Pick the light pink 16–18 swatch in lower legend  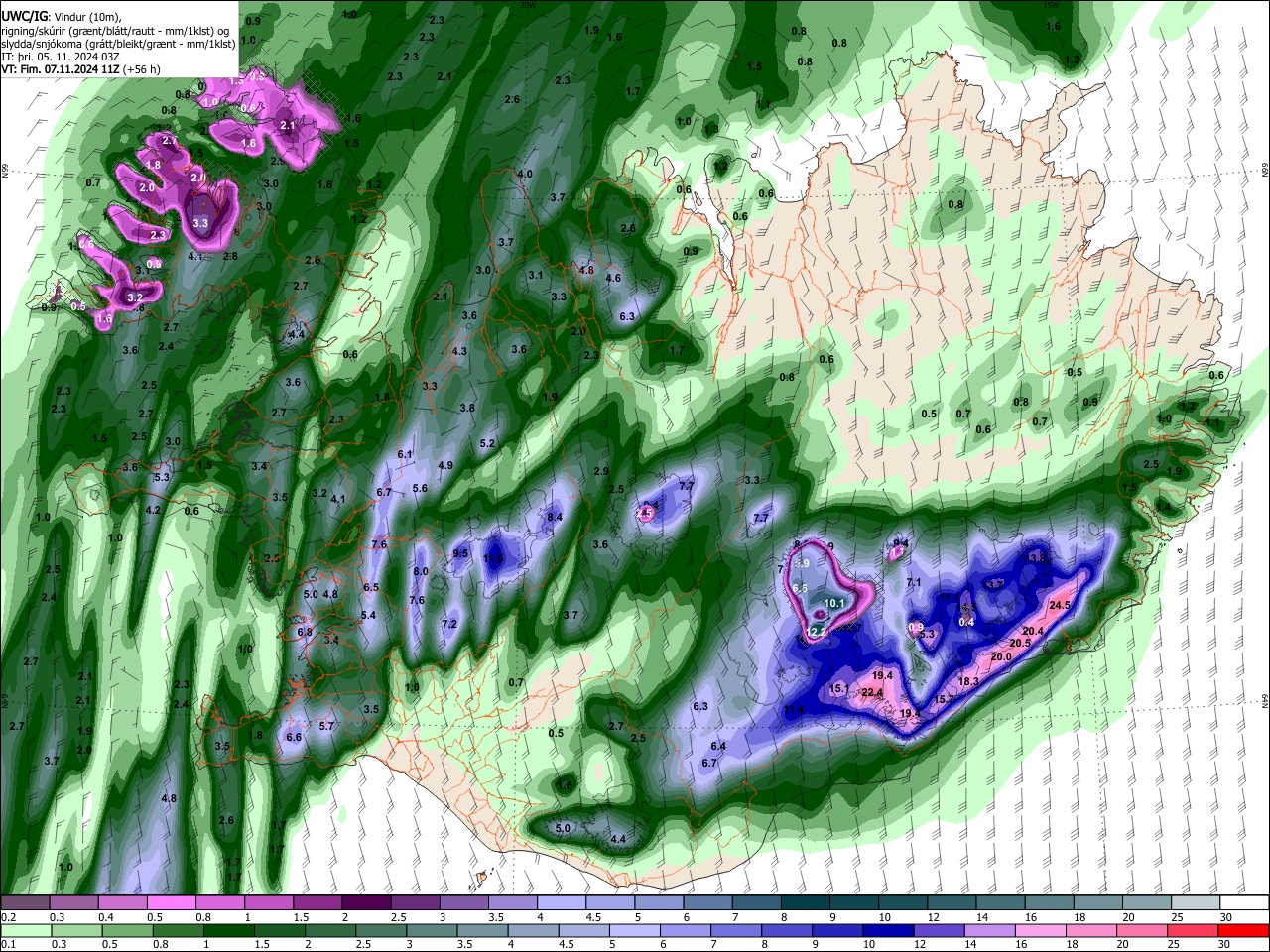tap(1040, 930)
